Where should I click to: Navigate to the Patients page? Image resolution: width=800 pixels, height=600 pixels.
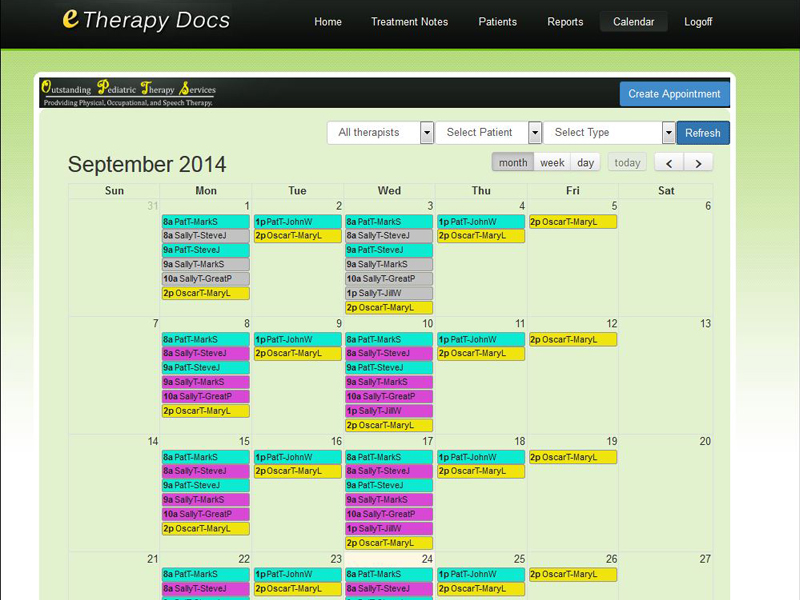[498, 22]
